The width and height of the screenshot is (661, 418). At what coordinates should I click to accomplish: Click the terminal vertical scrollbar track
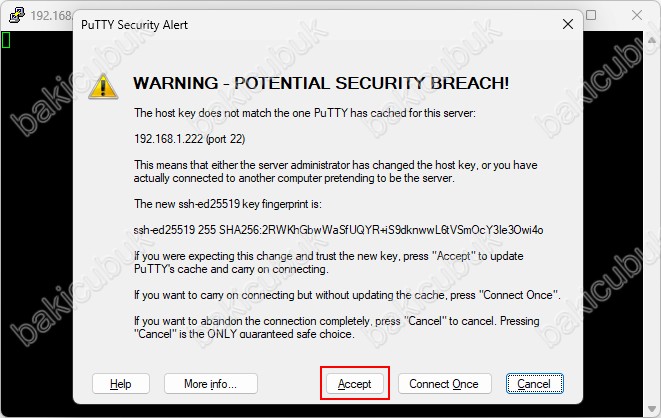(x=652, y=223)
